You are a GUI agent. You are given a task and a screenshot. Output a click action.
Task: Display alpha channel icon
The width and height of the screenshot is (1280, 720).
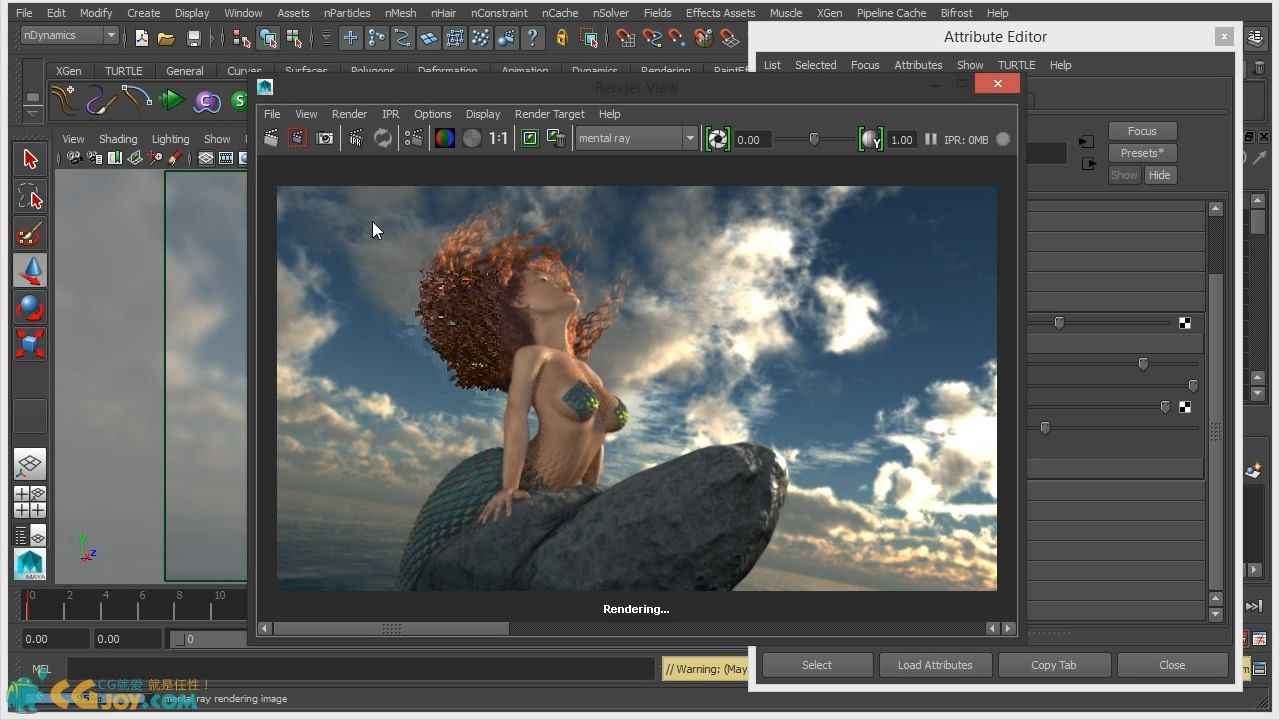pos(472,139)
